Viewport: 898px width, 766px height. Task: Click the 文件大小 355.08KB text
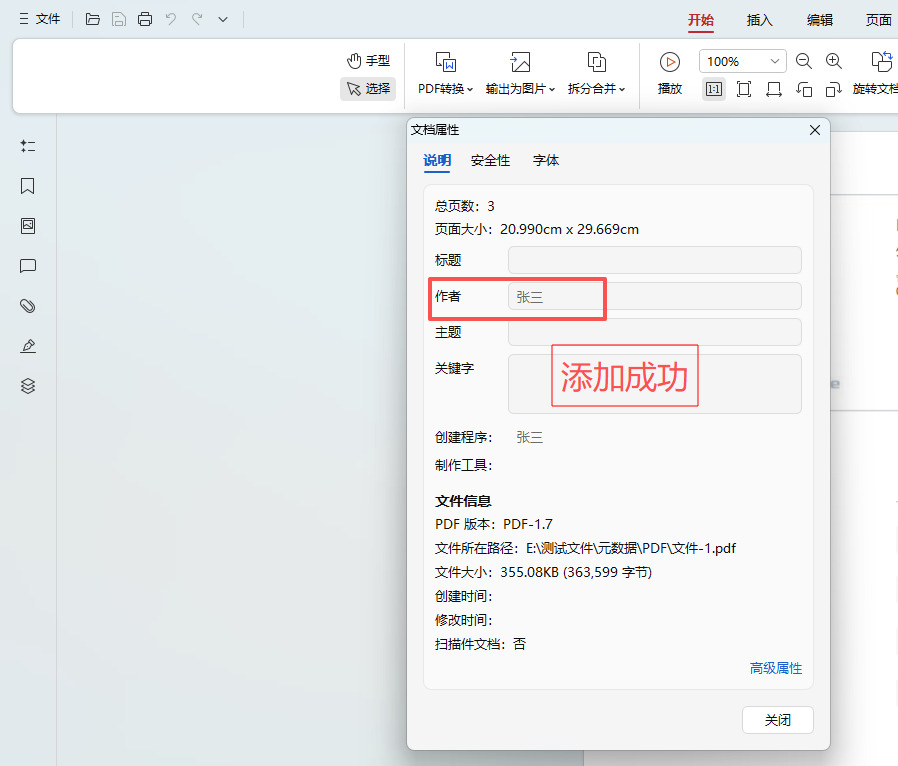click(x=543, y=572)
